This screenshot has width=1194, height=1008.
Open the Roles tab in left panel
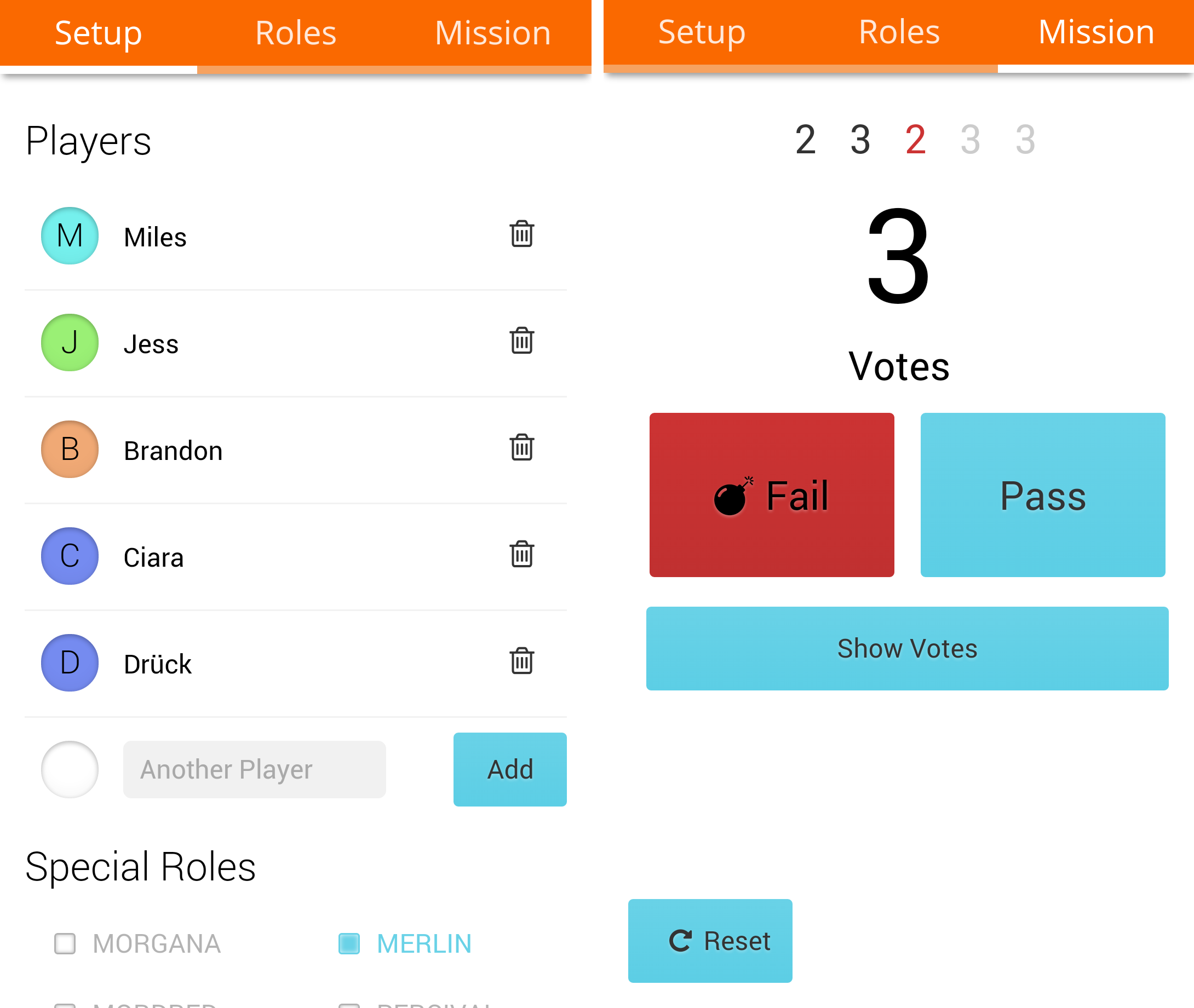tap(296, 33)
